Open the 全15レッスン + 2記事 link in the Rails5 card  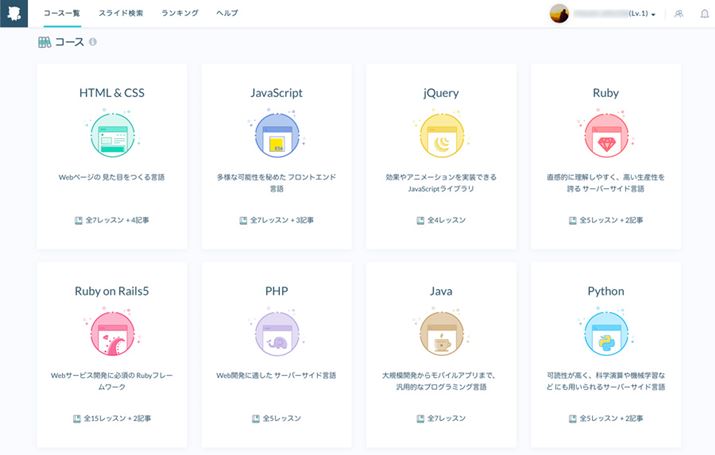112,418
